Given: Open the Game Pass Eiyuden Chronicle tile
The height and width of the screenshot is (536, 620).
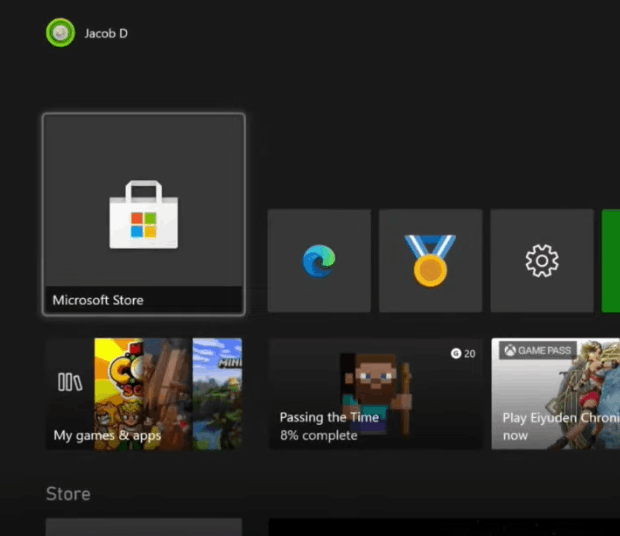Looking at the screenshot, I should [x=556, y=394].
